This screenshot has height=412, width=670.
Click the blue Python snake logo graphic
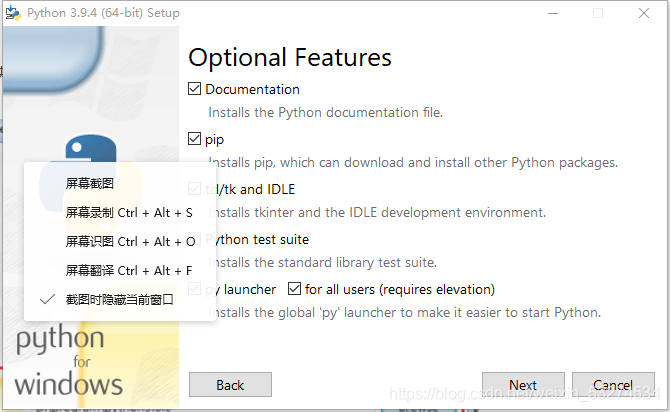coord(91,149)
